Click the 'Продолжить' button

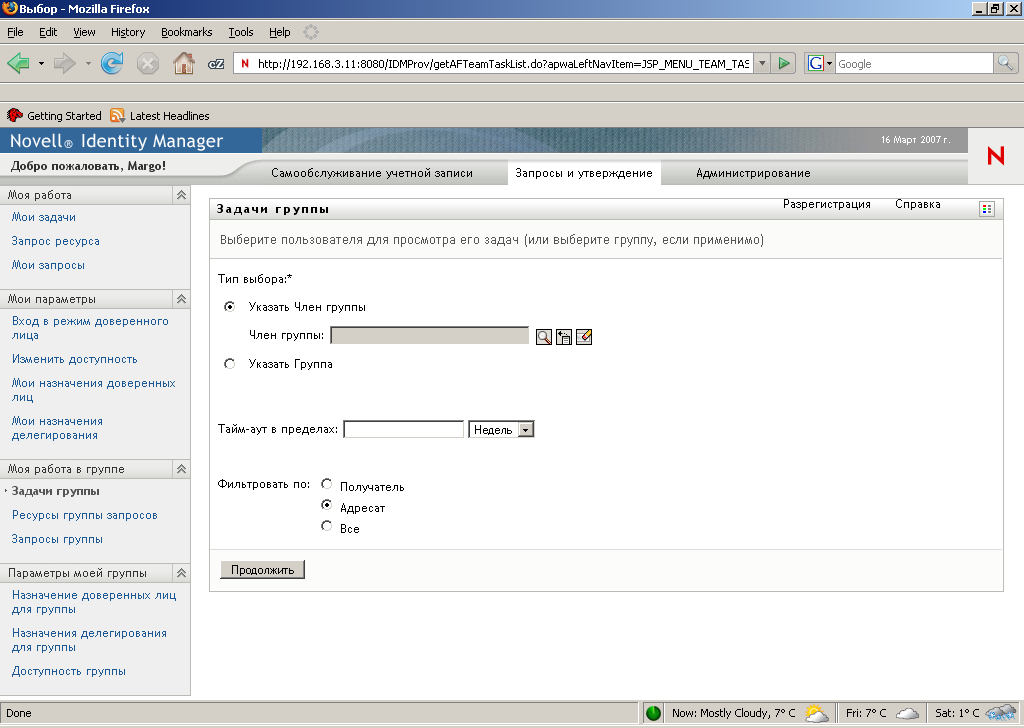click(263, 570)
